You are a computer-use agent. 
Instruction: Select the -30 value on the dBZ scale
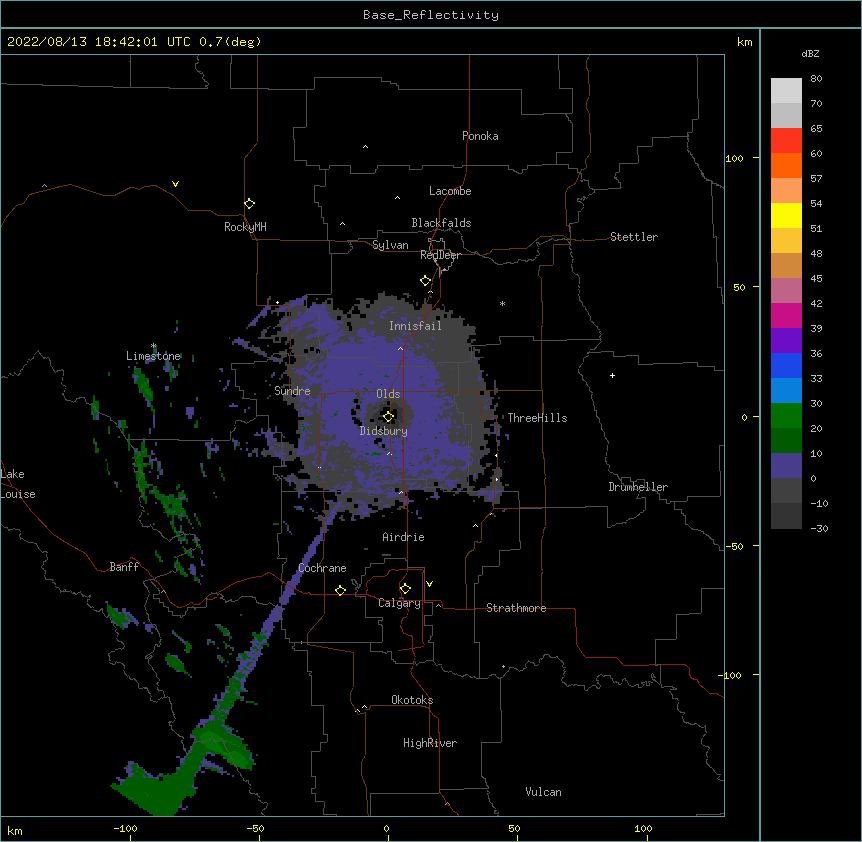[819, 528]
